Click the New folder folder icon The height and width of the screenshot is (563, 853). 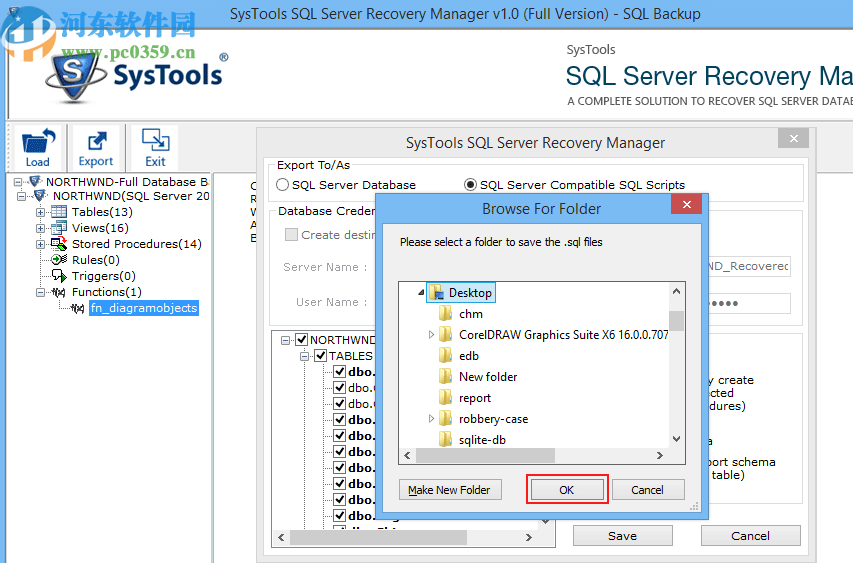click(446, 376)
